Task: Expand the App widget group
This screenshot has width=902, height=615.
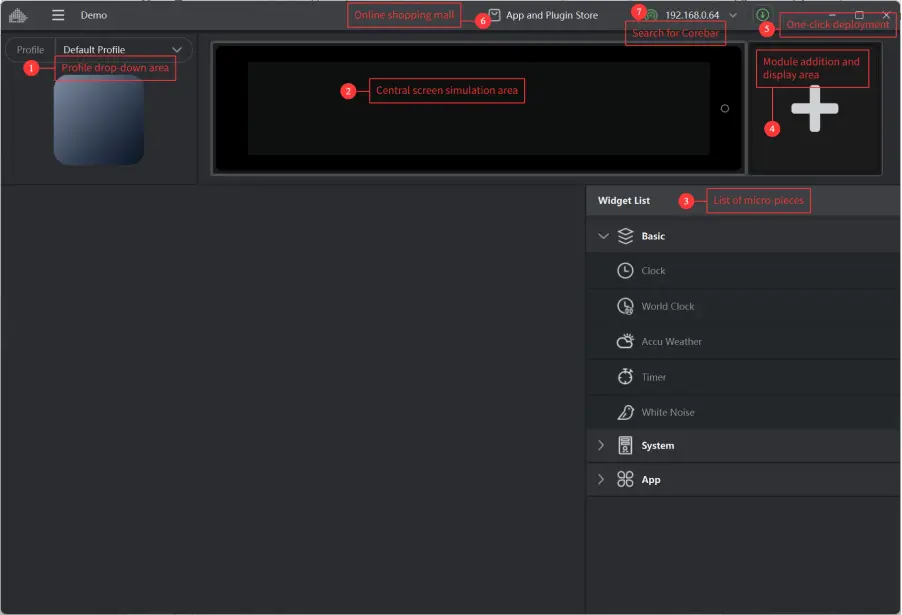Action: pyautogui.click(x=601, y=479)
